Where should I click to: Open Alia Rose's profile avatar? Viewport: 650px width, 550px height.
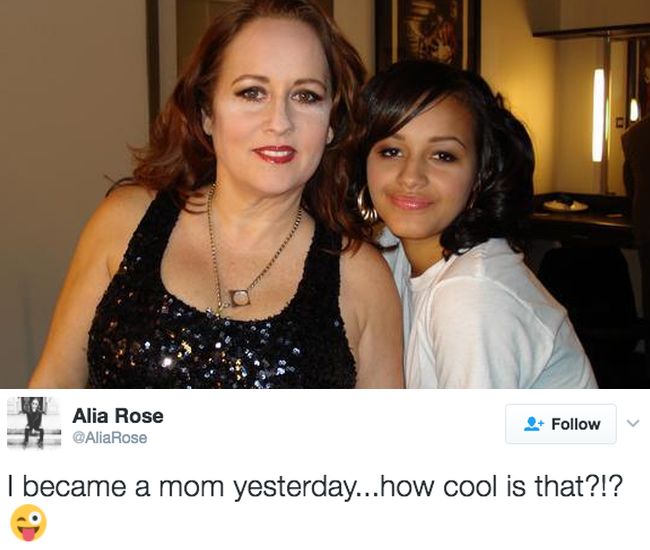[x=34, y=422]
